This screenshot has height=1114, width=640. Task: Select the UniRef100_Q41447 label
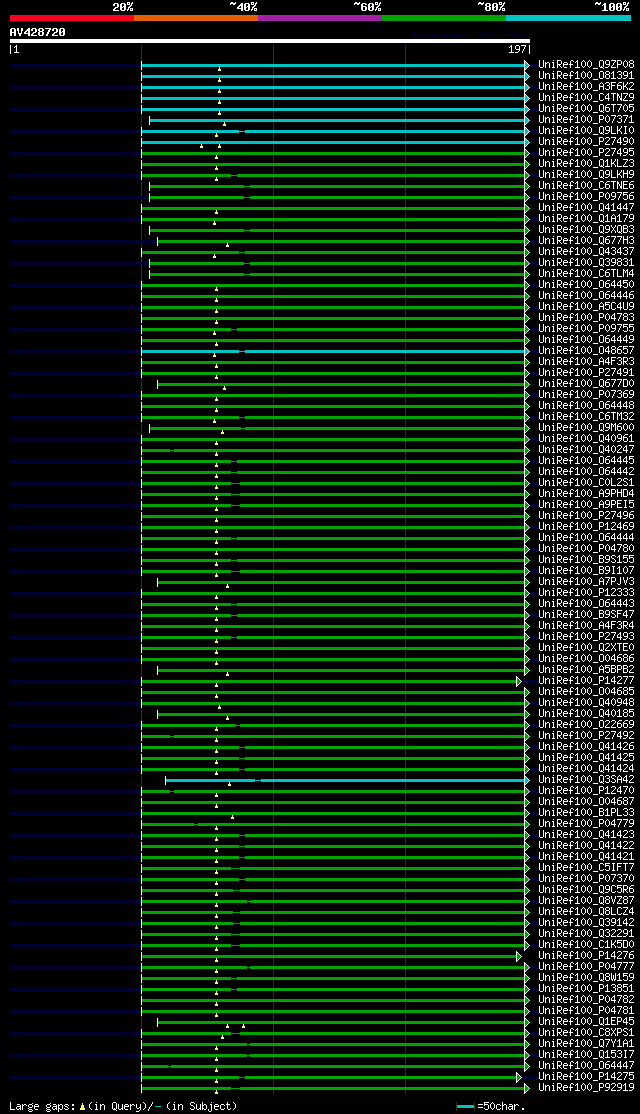[586, 207]
